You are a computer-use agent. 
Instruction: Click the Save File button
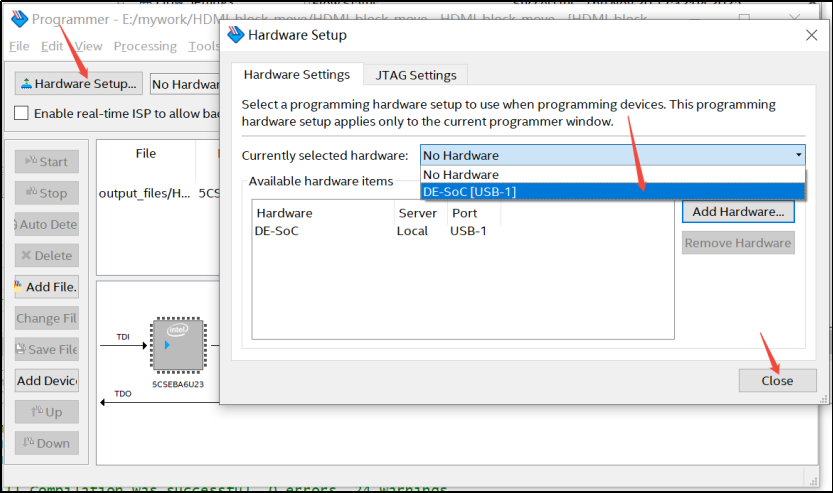point(47,349)
